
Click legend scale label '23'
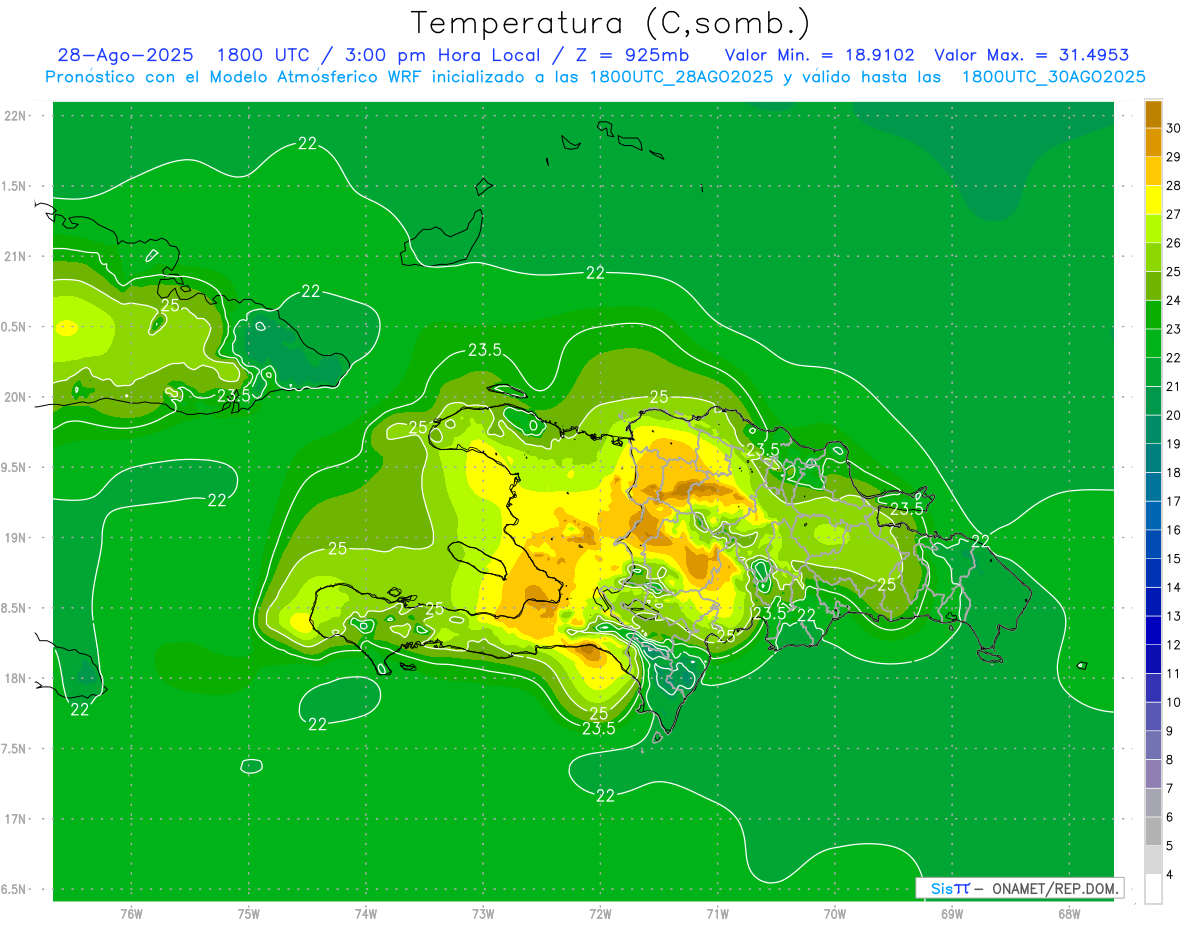(x=1174, y=329)
